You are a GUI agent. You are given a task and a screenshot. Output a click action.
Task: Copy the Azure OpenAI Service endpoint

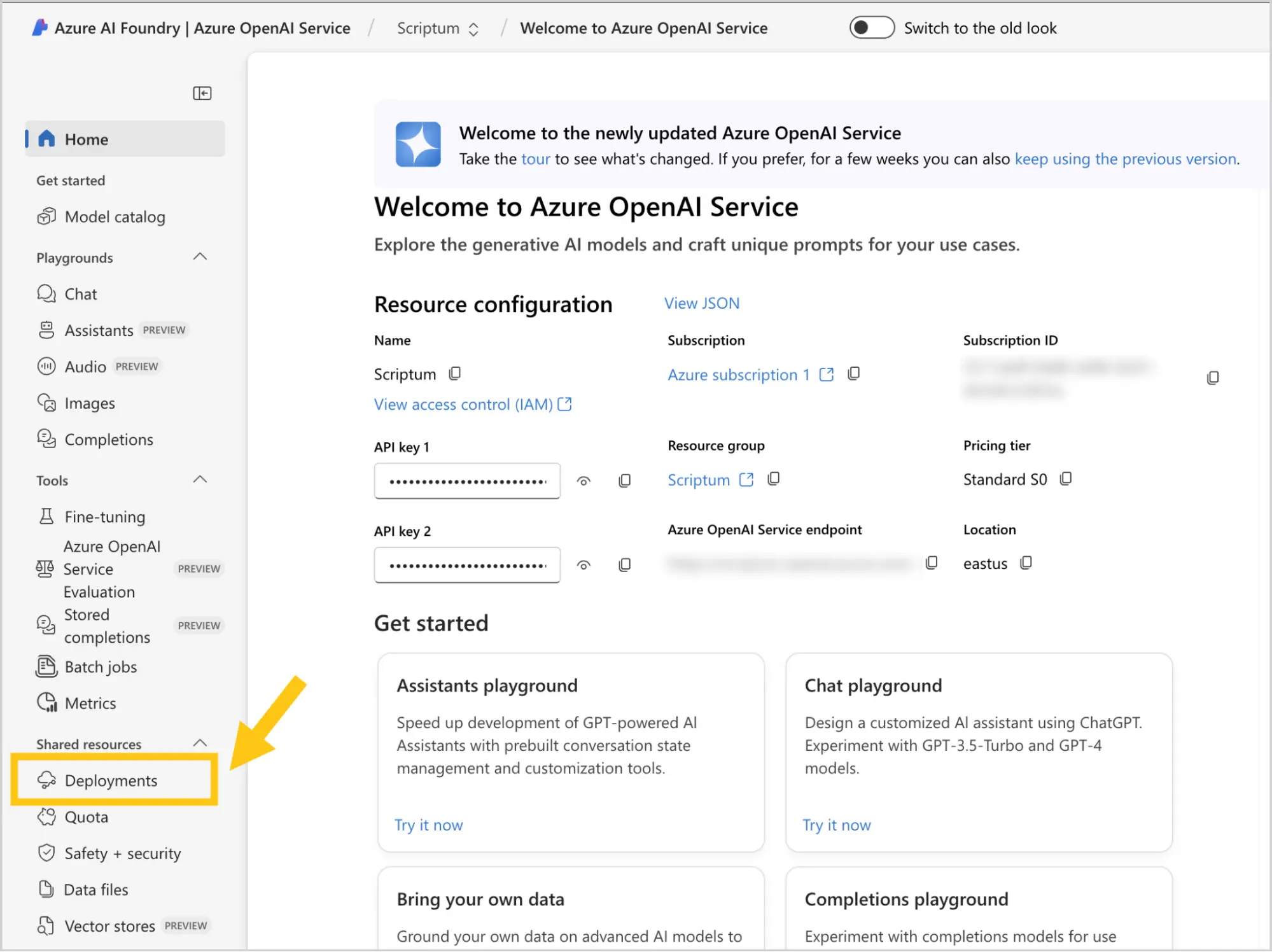(932, 563)
